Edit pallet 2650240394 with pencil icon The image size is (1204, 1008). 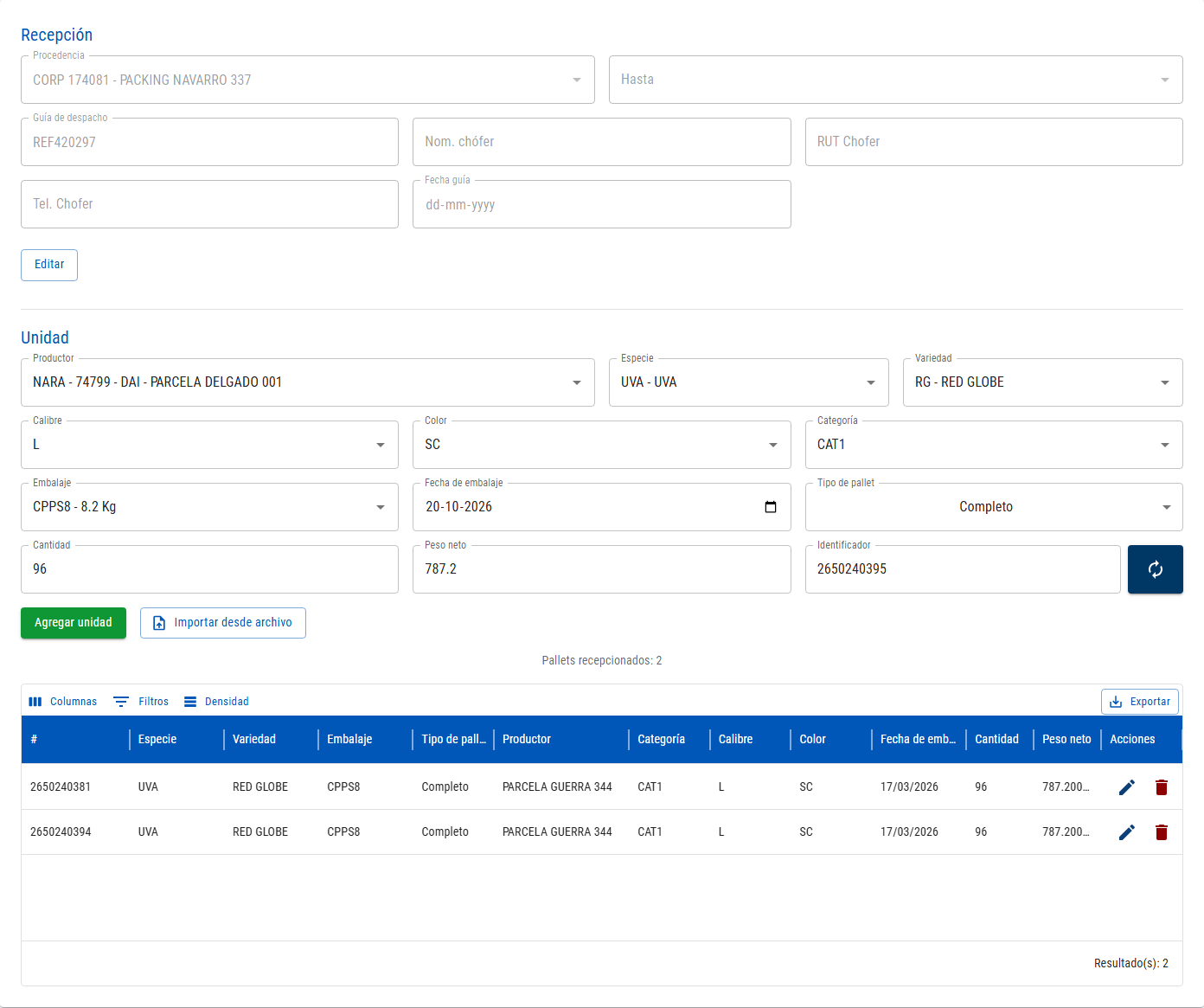pos(1126,832)
